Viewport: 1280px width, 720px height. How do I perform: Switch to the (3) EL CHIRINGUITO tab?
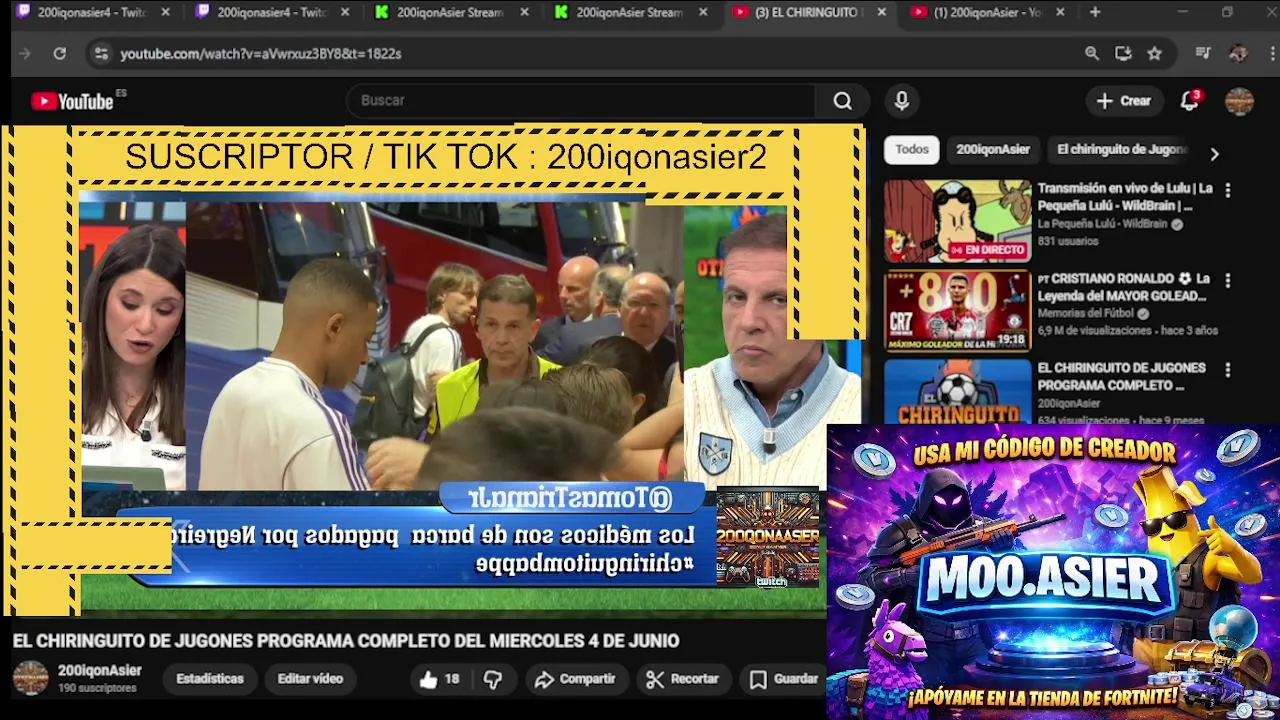[x=807, y=12]
